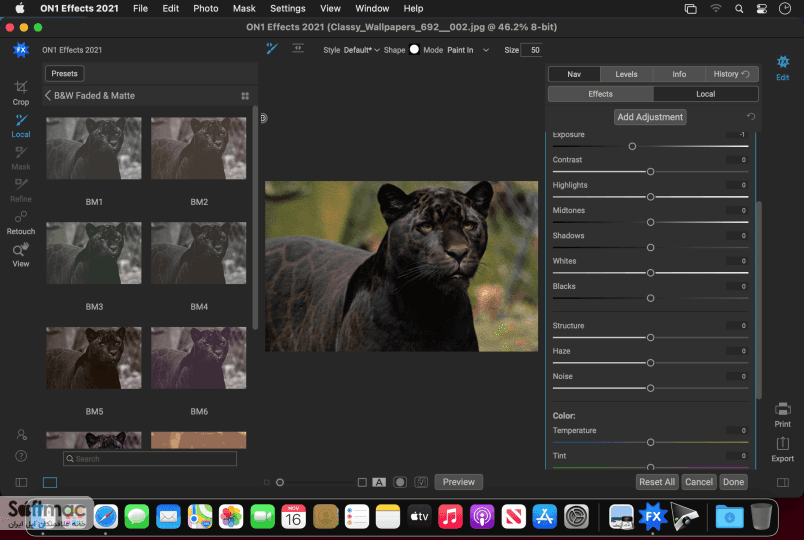
Task: Open the Mode Paint In dropdown
Action: 468,50
